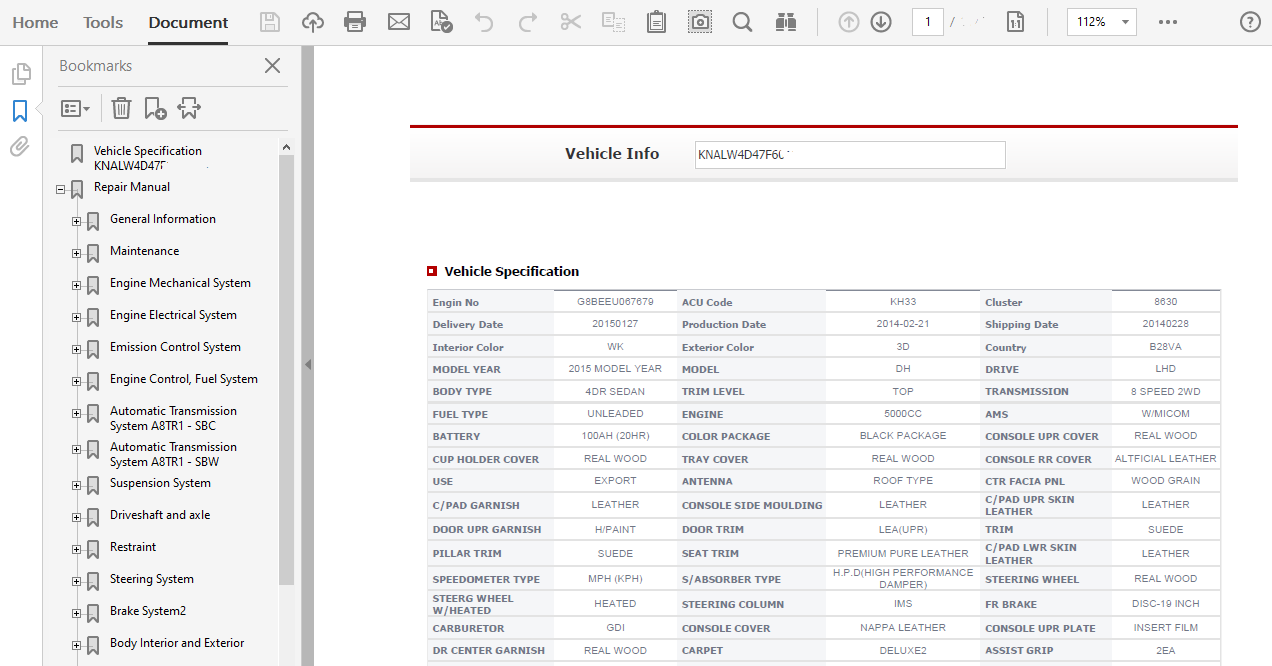
Task: Open bookmark options dropdown menu
Action: click(75, 108)
